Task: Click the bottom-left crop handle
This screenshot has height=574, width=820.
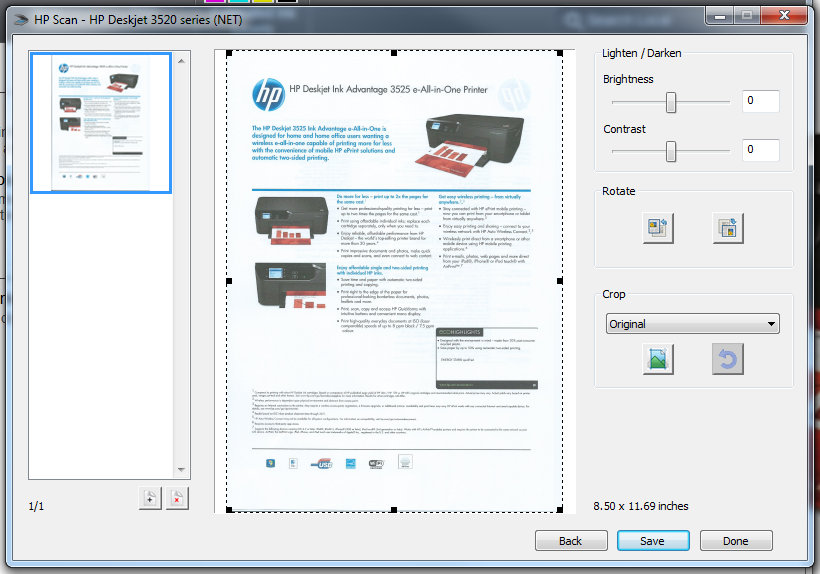Action: tap(229, 509)
